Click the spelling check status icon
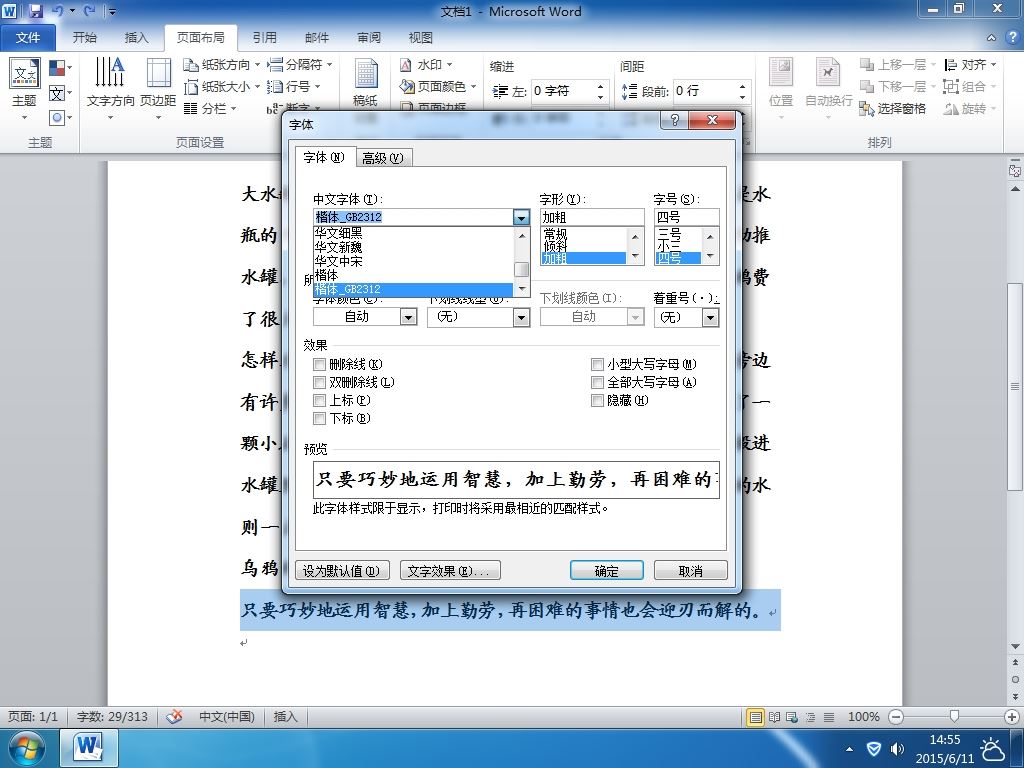Viewport: 1024px width, 768px height. (x=174, y=716)
